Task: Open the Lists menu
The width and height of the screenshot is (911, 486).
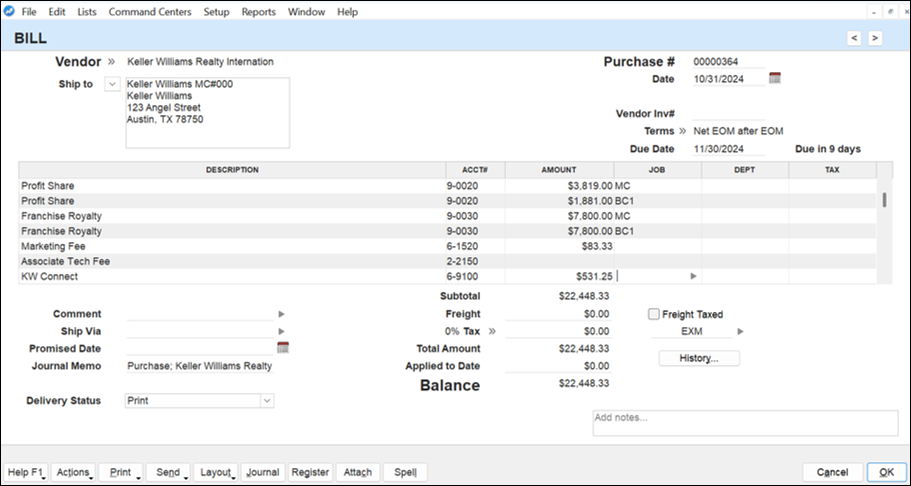Action: (87, 12)
